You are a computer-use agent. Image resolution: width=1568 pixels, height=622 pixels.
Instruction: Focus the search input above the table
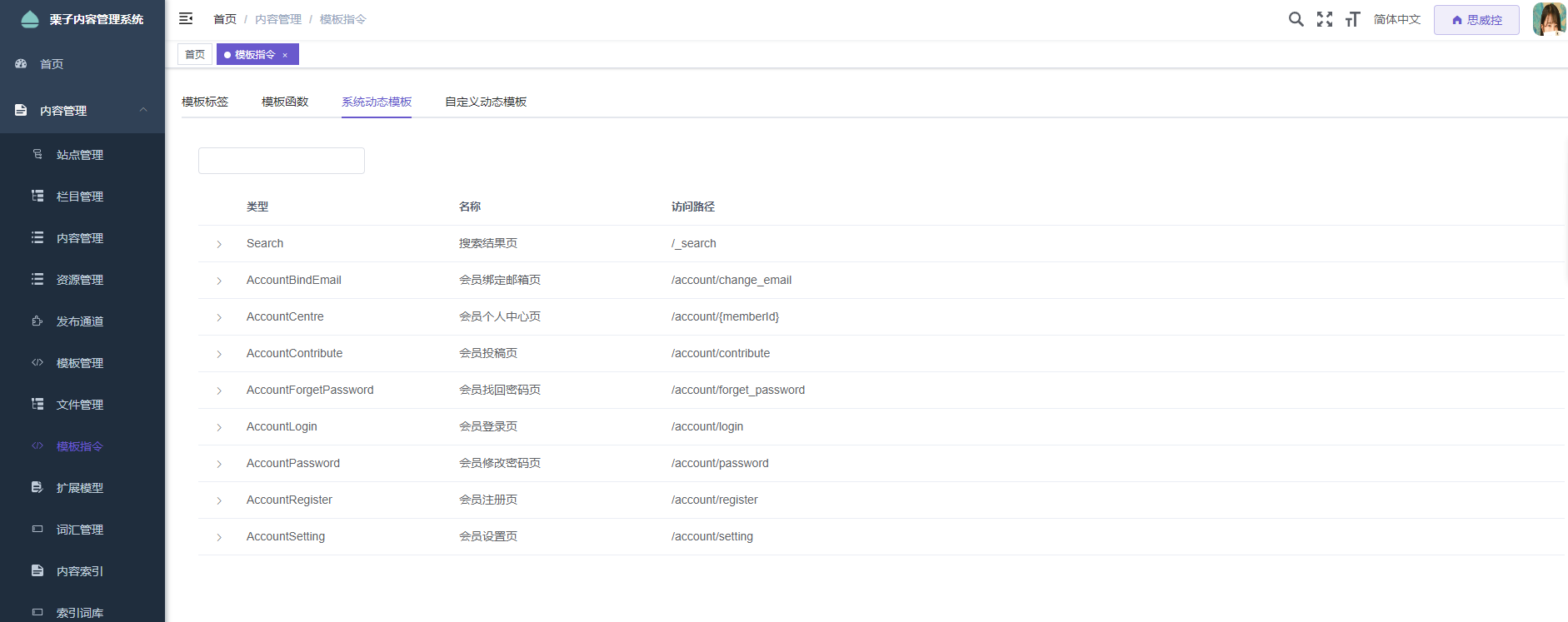(x=282, y=161)
